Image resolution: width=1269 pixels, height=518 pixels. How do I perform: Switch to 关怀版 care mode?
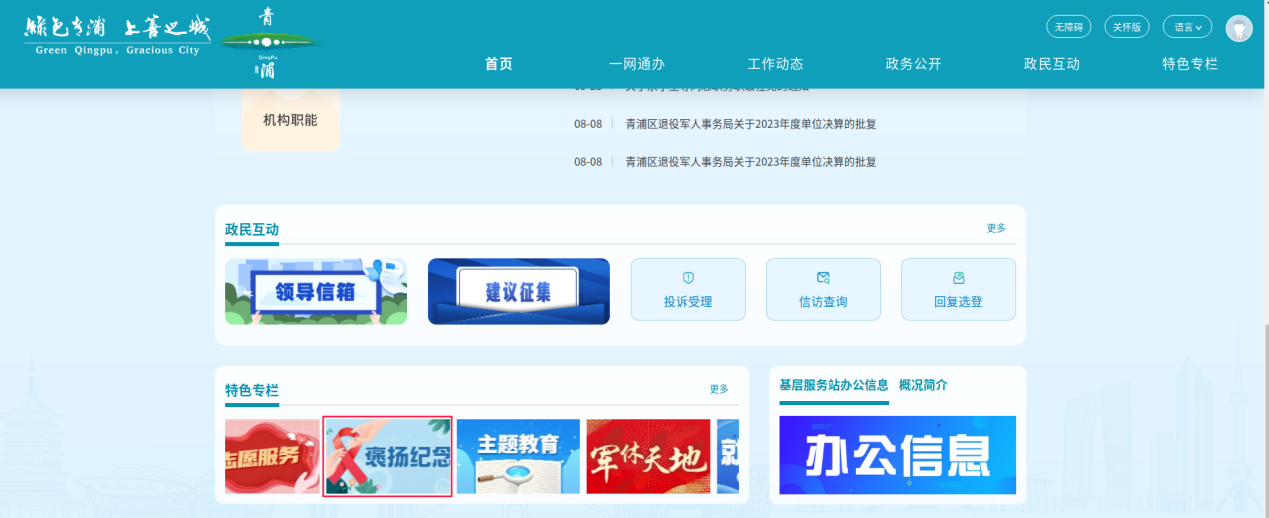pos(1127,27)
